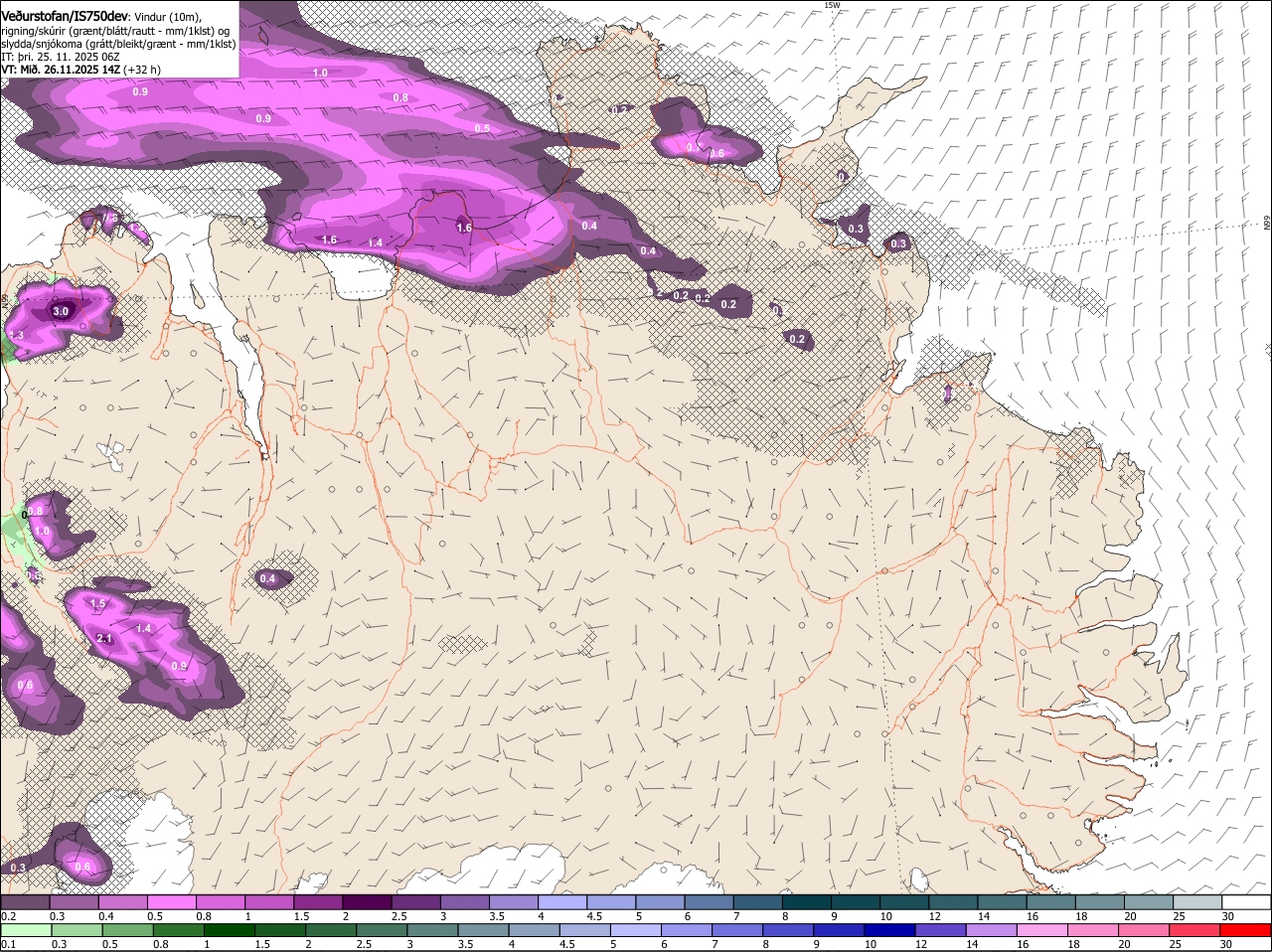Pick lower legend swatch between 2.5 and 3
This screenshot has width=1272, height=952.
(x=380, y=930)
